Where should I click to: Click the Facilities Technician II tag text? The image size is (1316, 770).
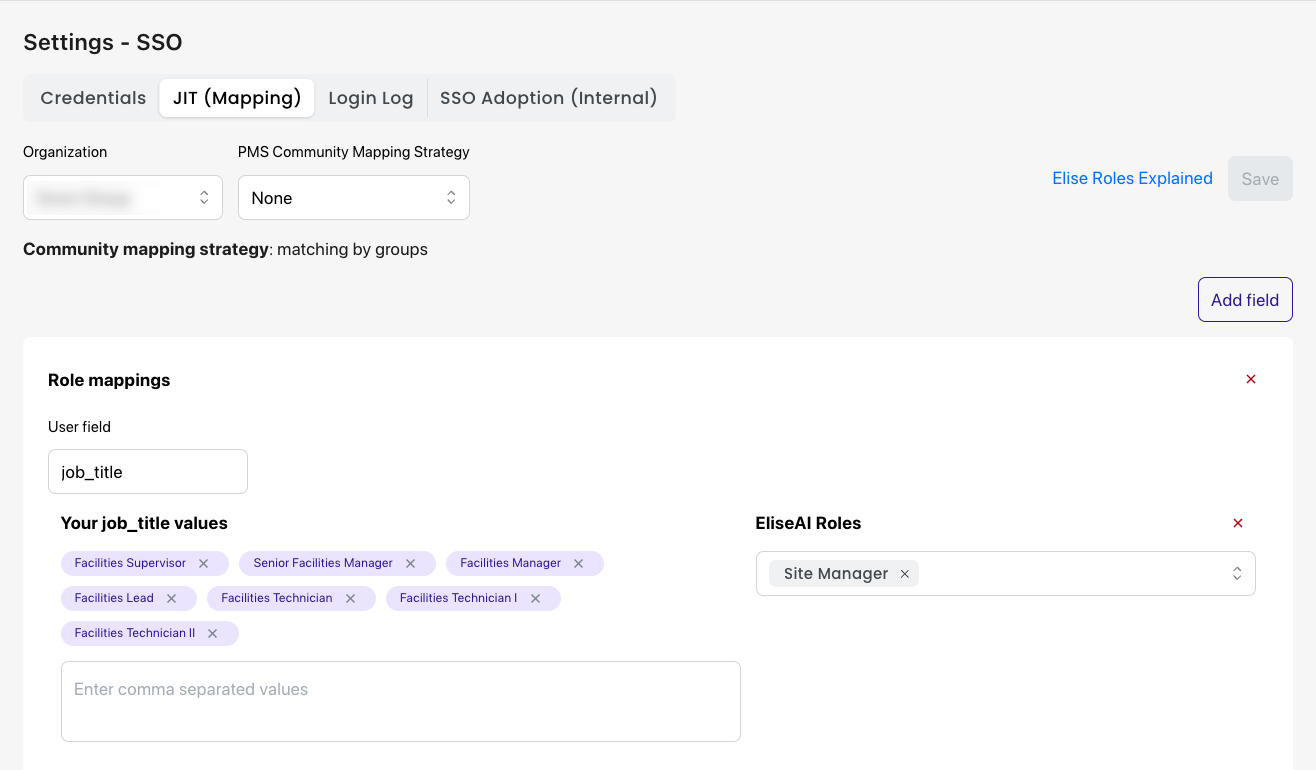135,633
